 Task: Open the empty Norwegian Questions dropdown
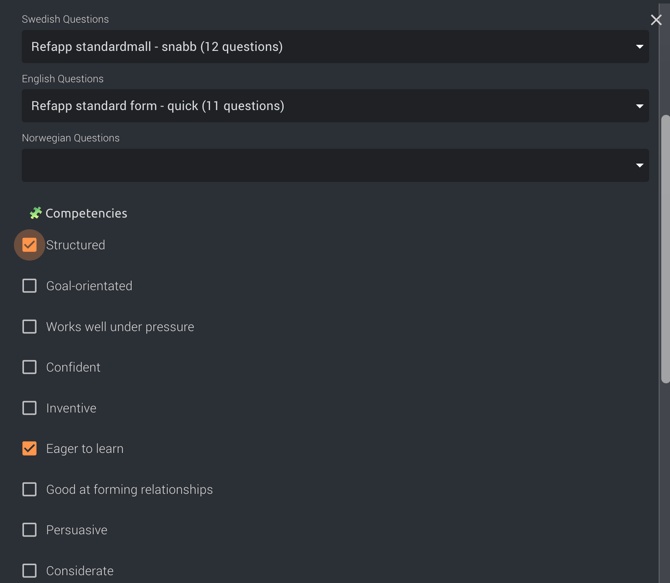tap(335, 165)
